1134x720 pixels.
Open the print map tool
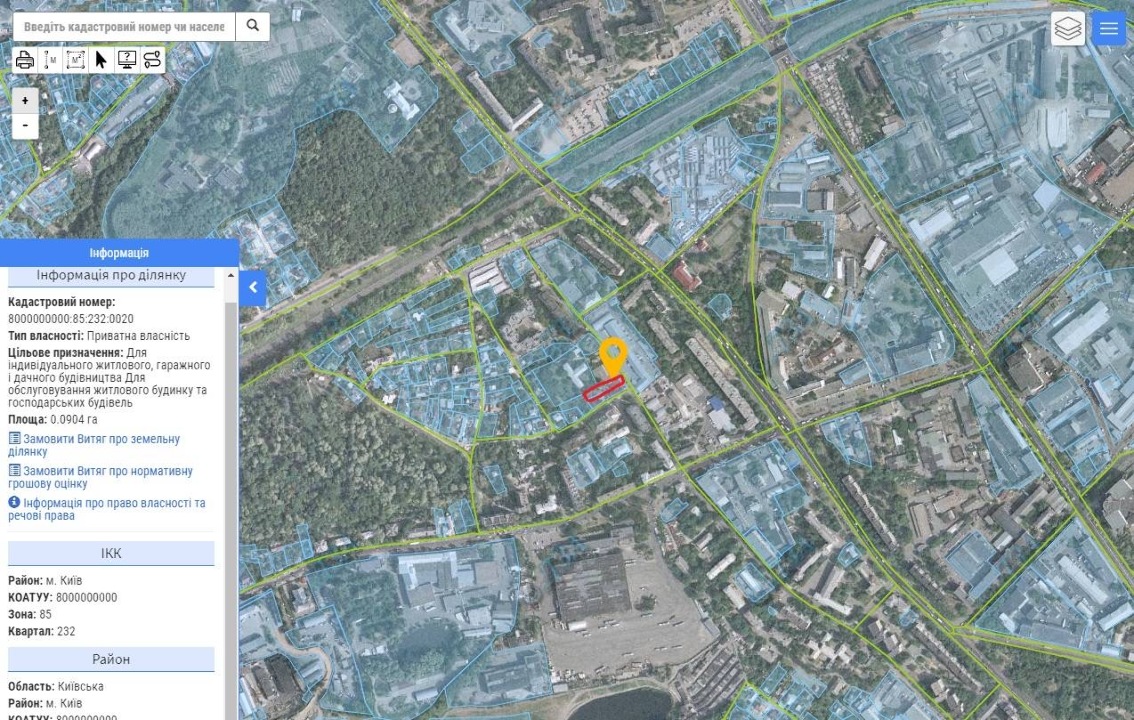[25, 60]
